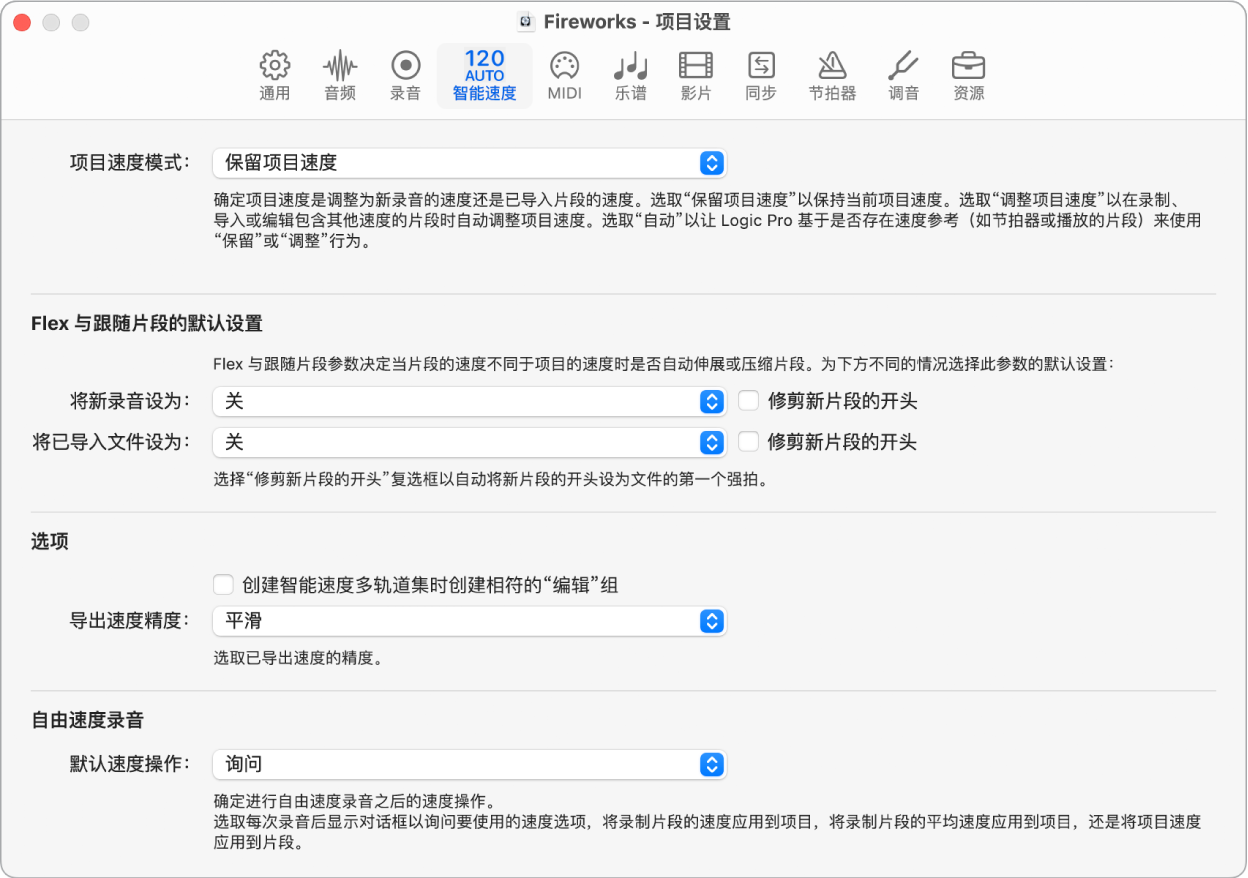Open the 将新录音设为 popup menu

click(469, 401)
